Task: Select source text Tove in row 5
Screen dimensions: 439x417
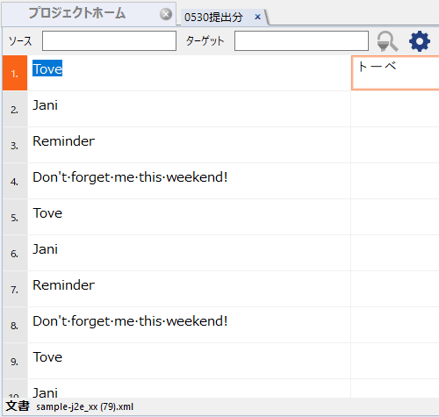Action: (47, 213)
